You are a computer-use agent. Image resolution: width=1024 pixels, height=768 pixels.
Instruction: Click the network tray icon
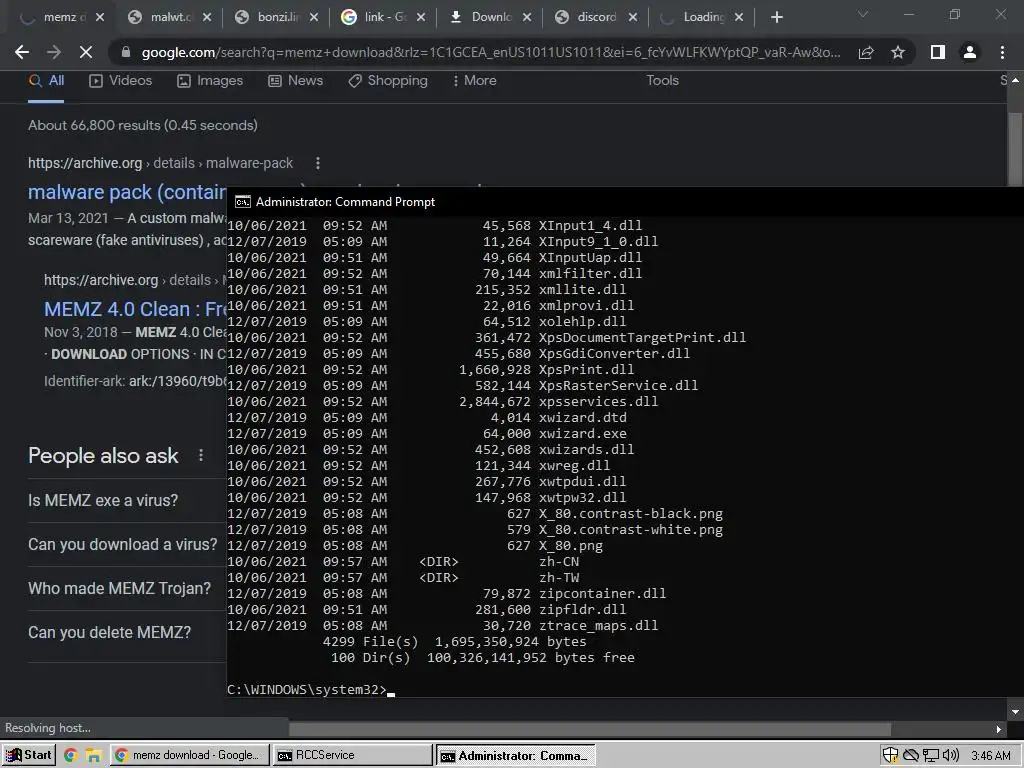click(931, 756)
